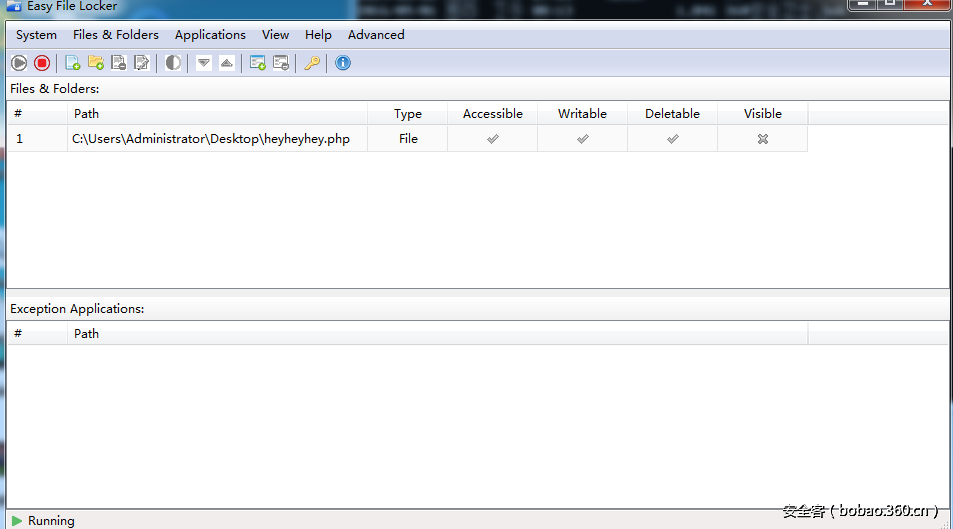Screen dimensions: 953x529
Task: Move item down with the down-arrow icon
Action: pyautogui.click(x=204, y=63)
